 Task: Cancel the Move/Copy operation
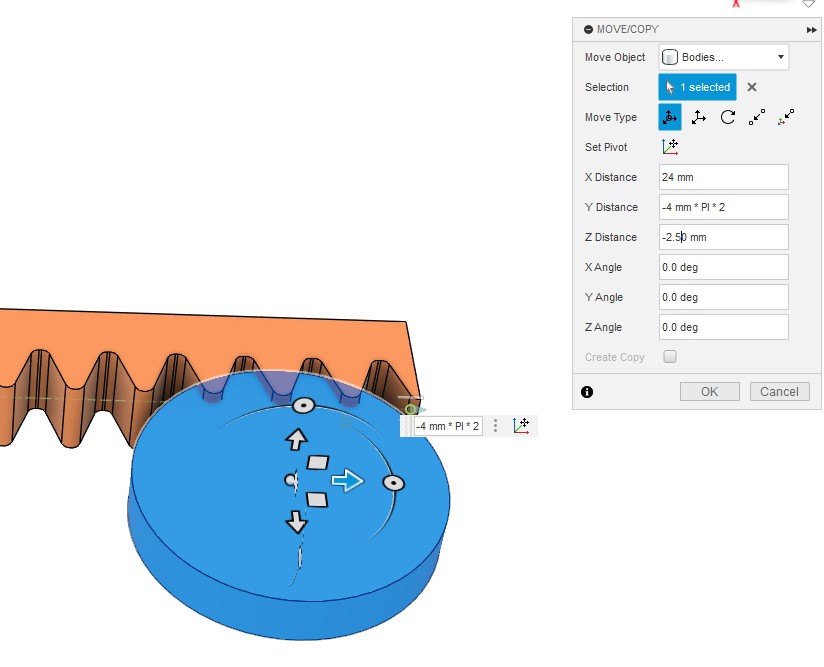[x=778, y=392]
